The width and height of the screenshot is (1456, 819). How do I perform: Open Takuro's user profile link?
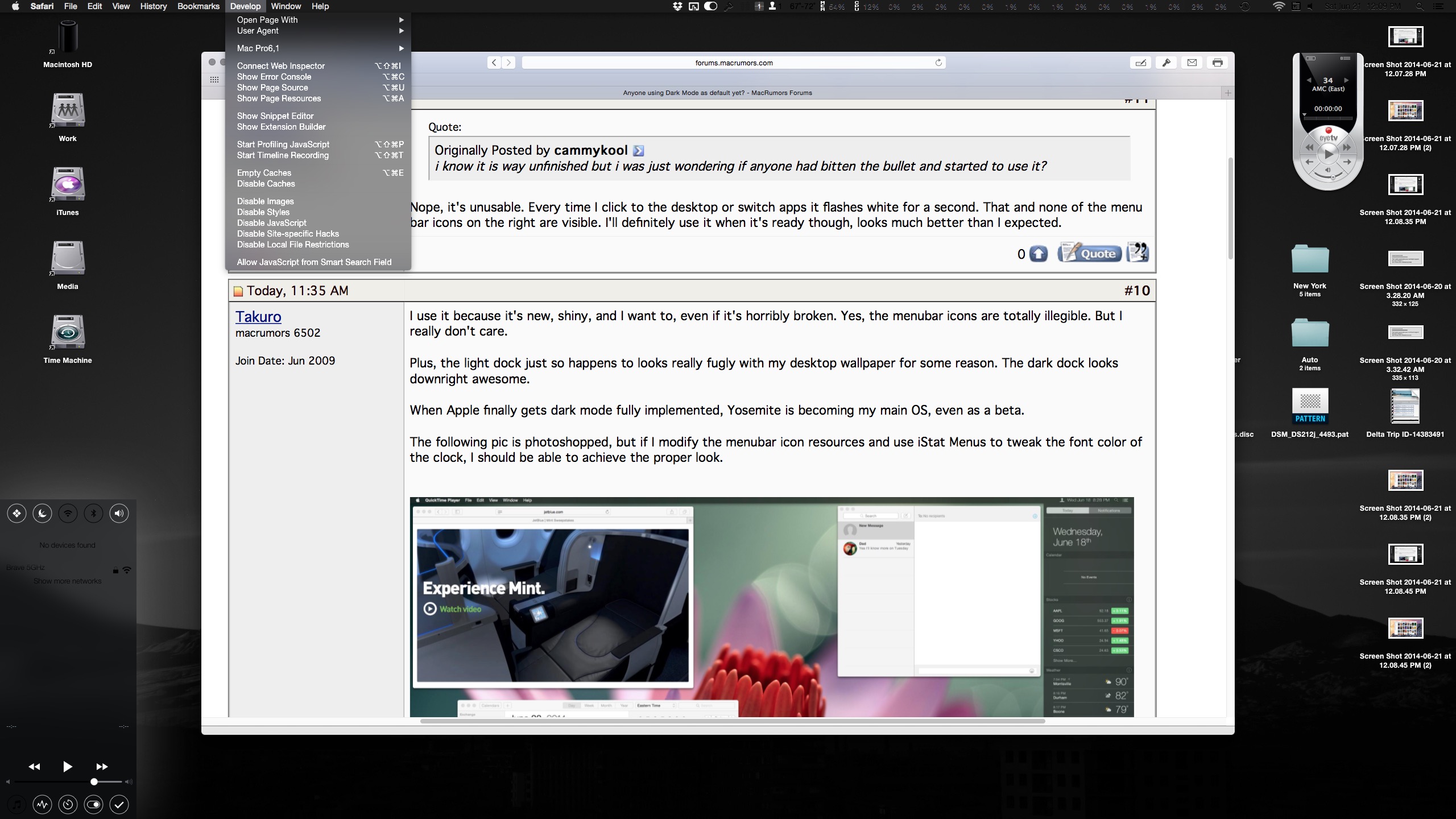pyautogui.click(x=258, y=317)
